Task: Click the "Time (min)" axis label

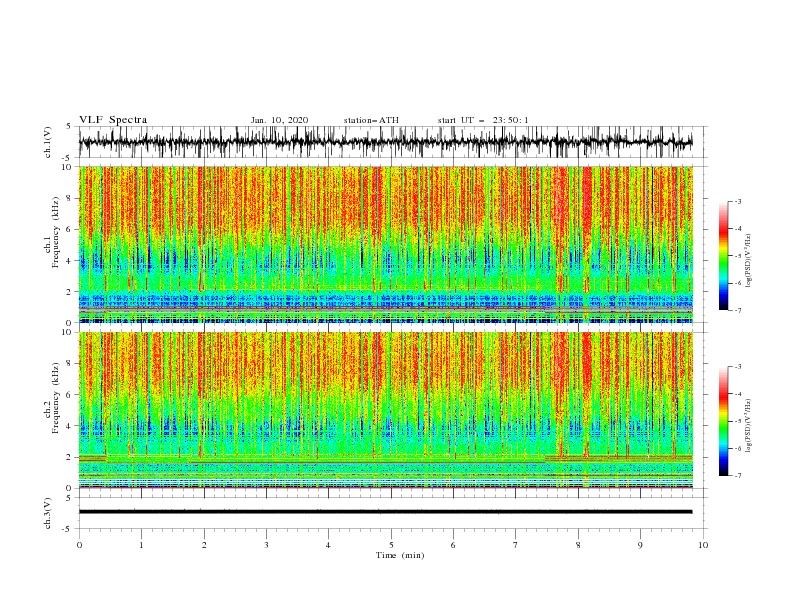Action: pyautogui.click(x=400, y=555)
